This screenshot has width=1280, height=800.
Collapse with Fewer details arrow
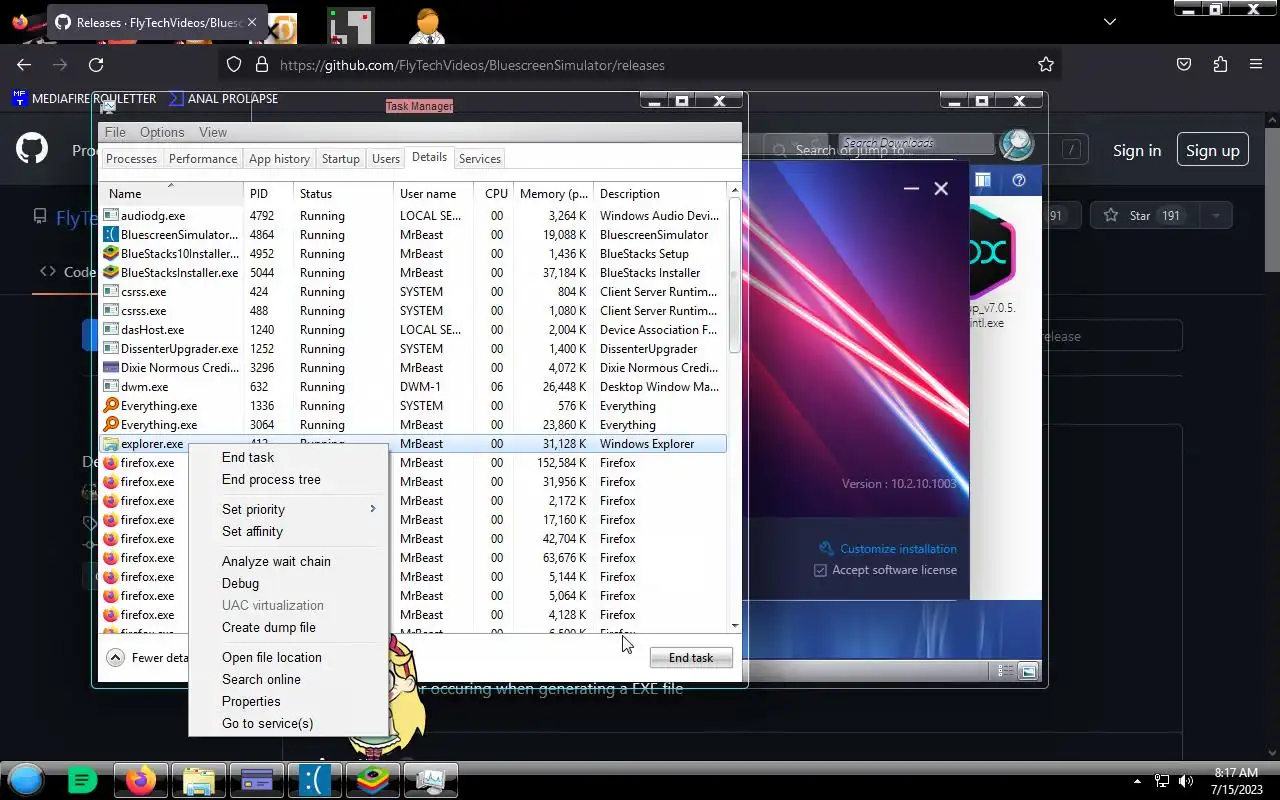click(x=115, y=658)
